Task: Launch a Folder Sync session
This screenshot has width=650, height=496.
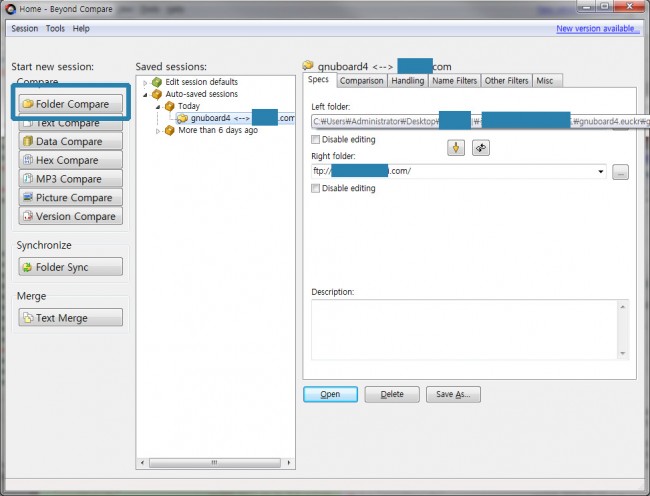Action: pyautogui.click(x=70, y=267)
